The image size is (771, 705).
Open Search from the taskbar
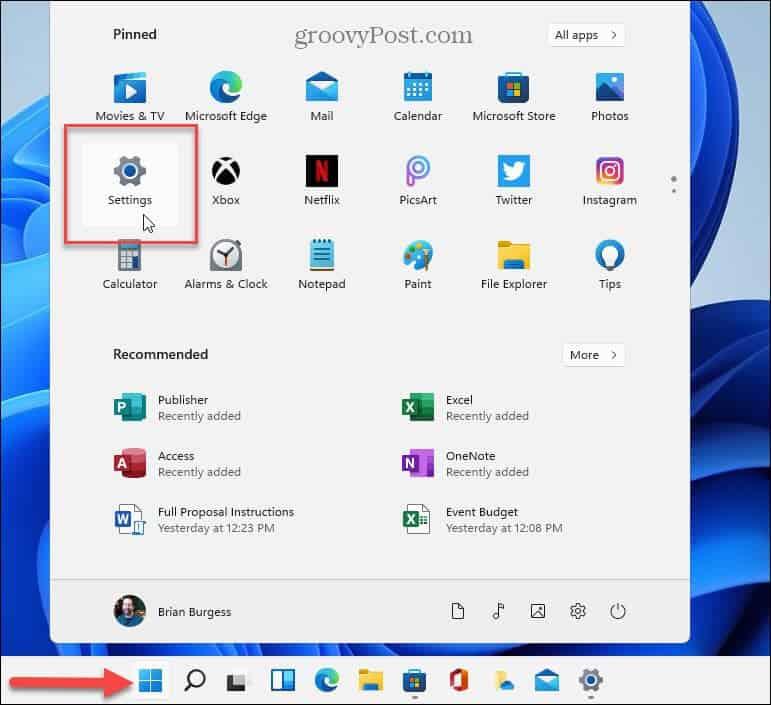[195, 682]
